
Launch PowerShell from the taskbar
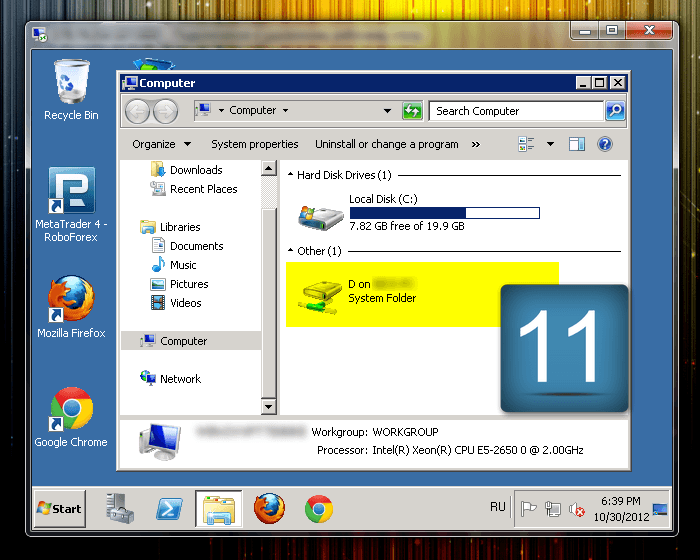coord(170,508)
